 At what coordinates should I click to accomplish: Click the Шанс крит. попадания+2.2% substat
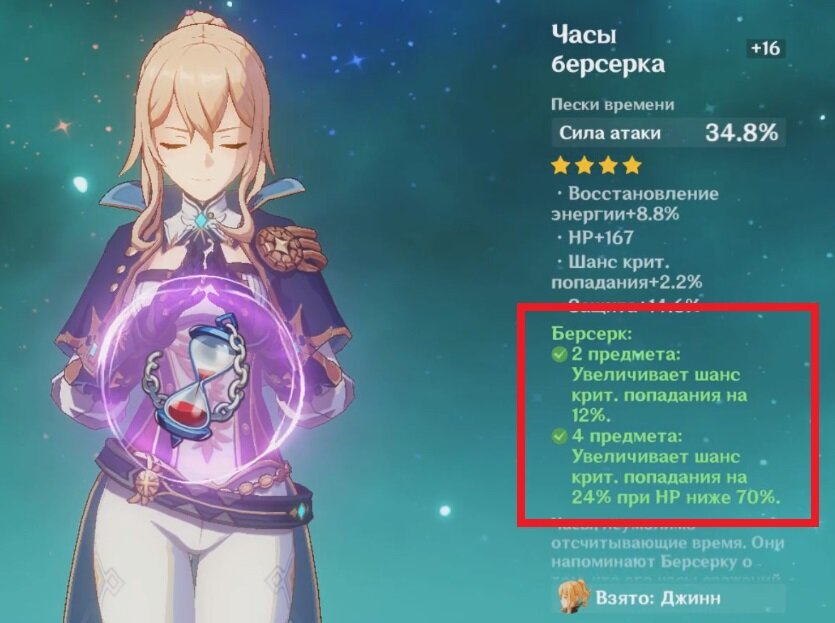coord(626,272)
